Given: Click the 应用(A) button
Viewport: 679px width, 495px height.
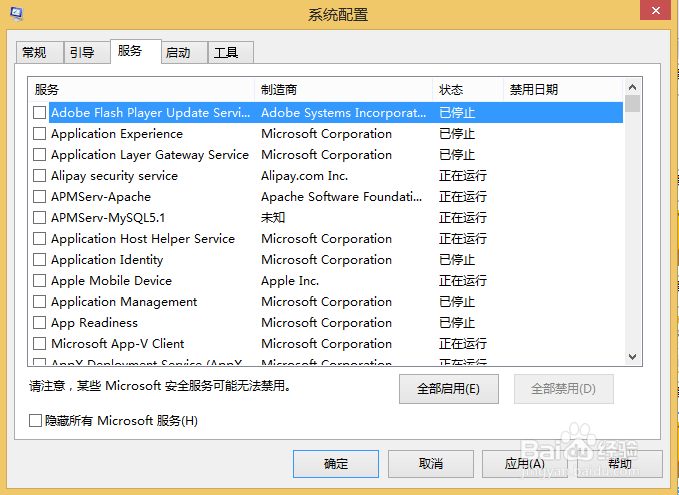Looking at the screenshot, I should [x=524, y=464].
